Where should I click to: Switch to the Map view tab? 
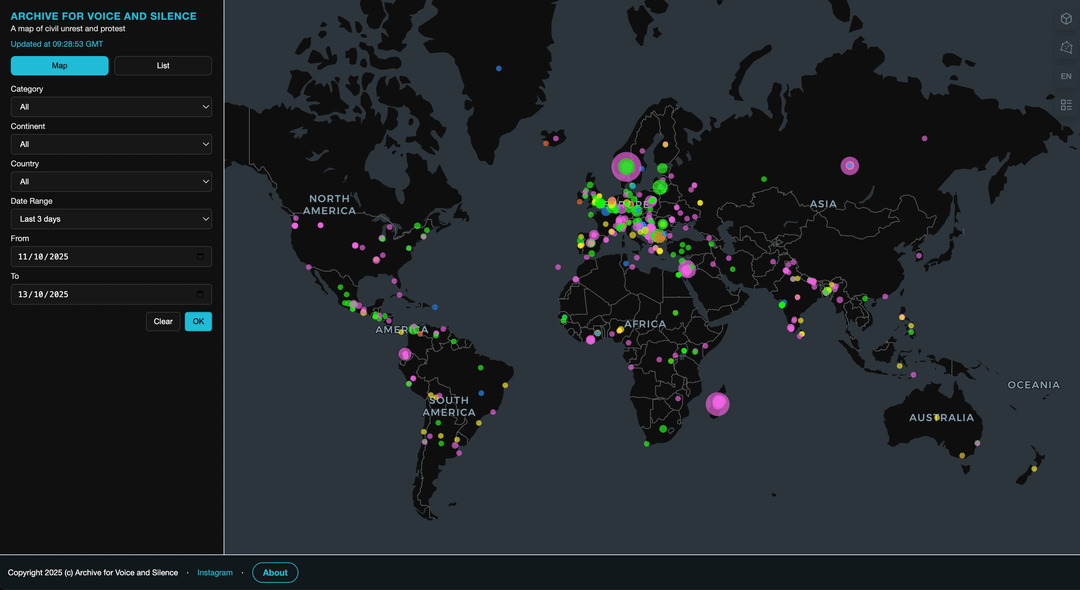[60, 66]
